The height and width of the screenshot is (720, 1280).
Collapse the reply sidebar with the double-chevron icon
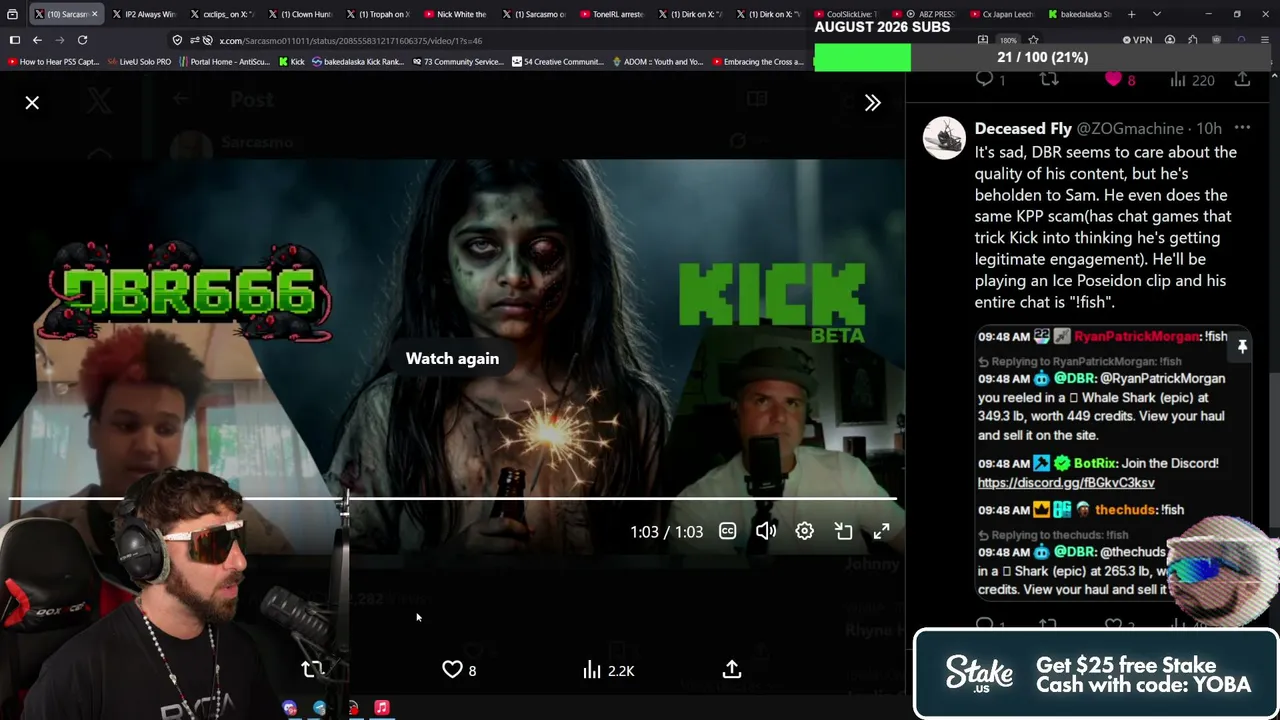click(x=872, y=103)
